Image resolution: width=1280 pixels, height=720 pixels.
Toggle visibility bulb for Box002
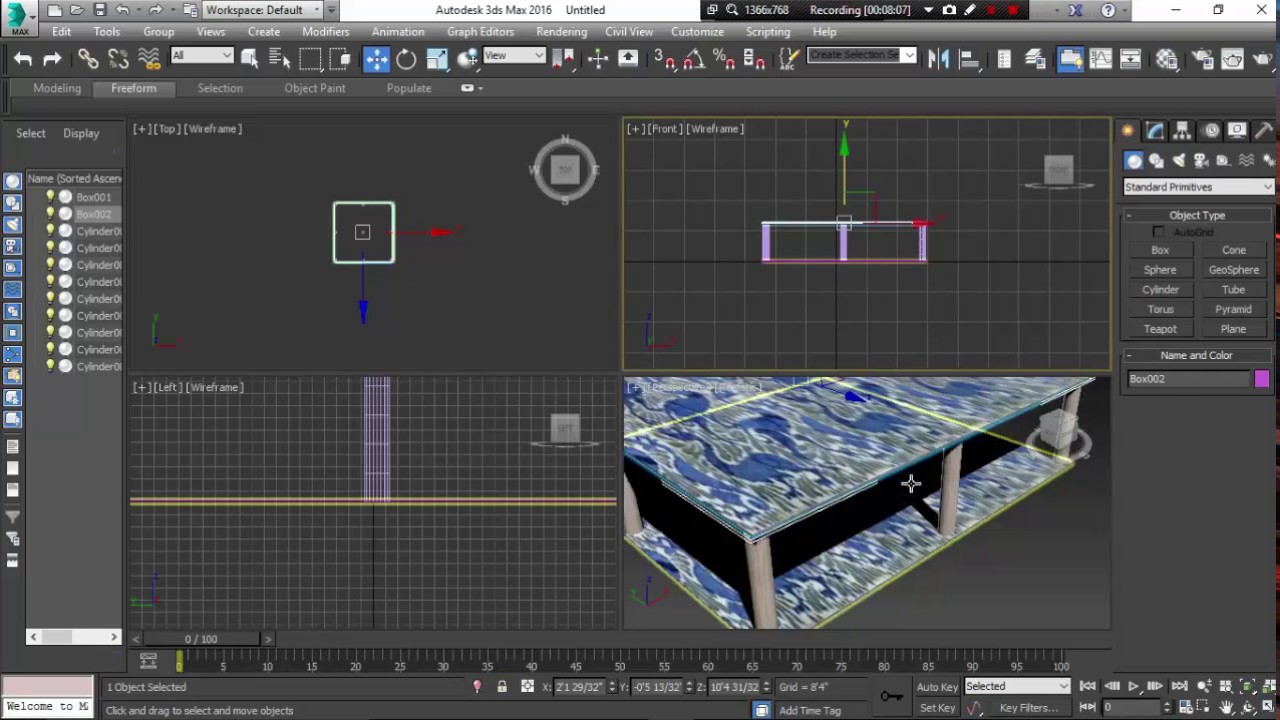tap(50, 214)
